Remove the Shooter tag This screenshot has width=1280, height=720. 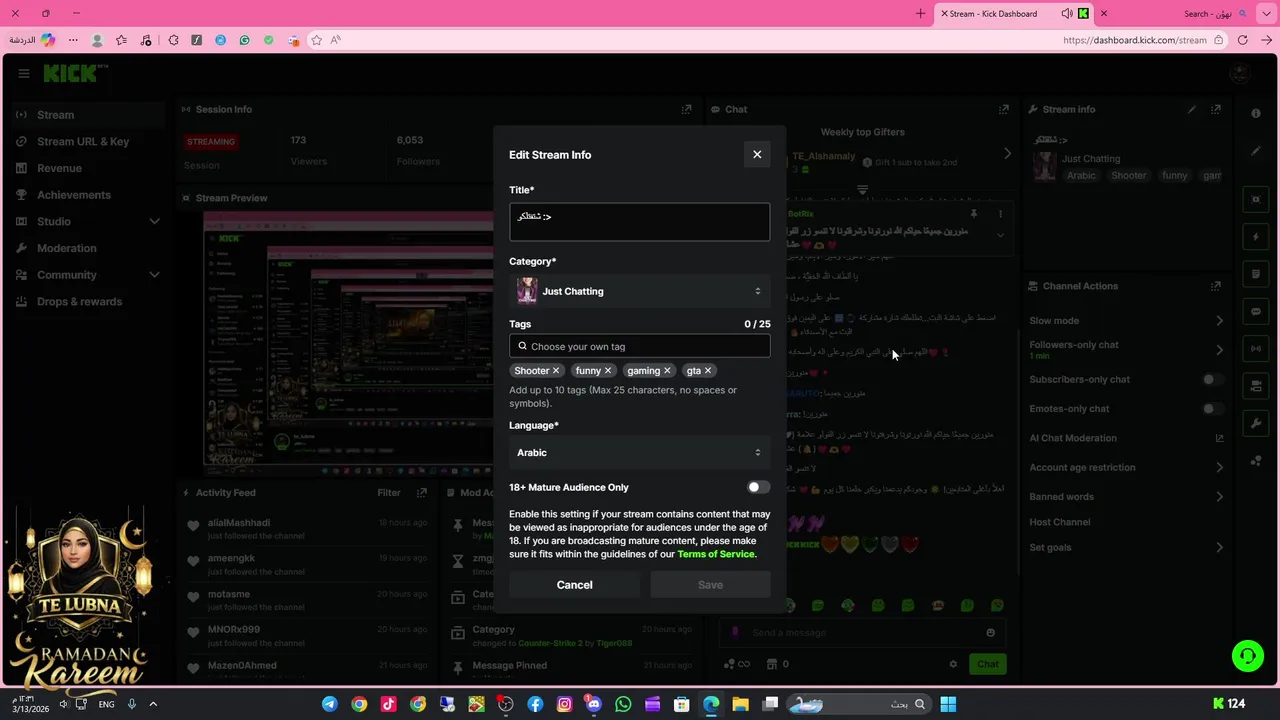coord(556,371)
